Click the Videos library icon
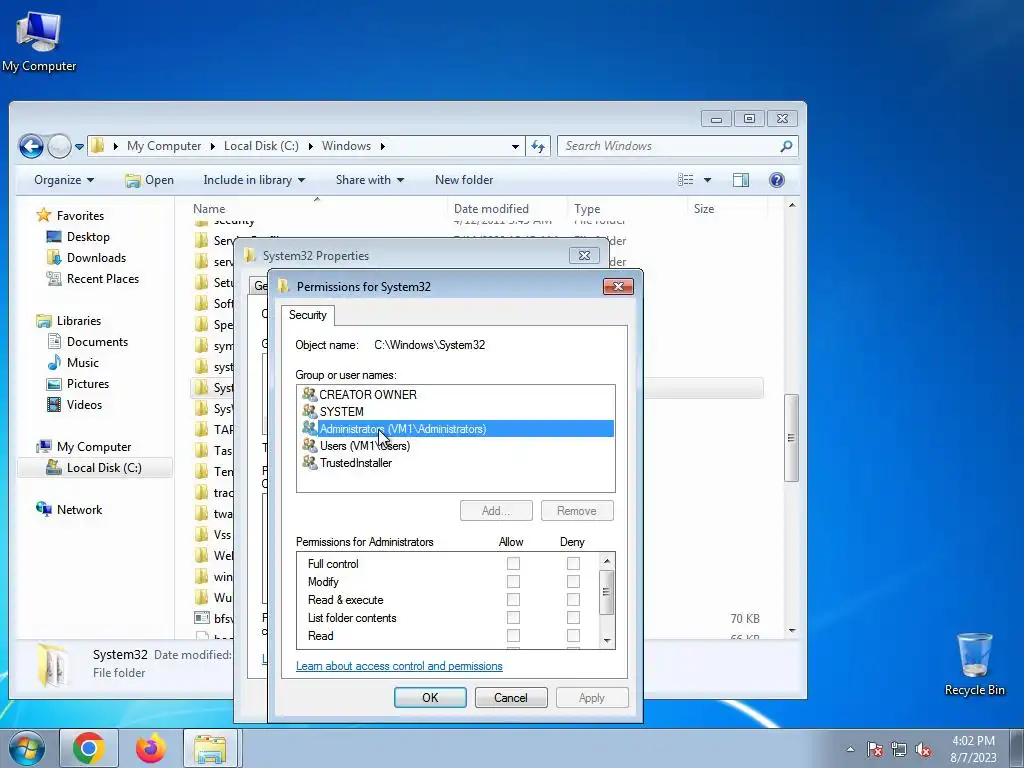Screen dimensions: 1024x768 coord(54,404)
